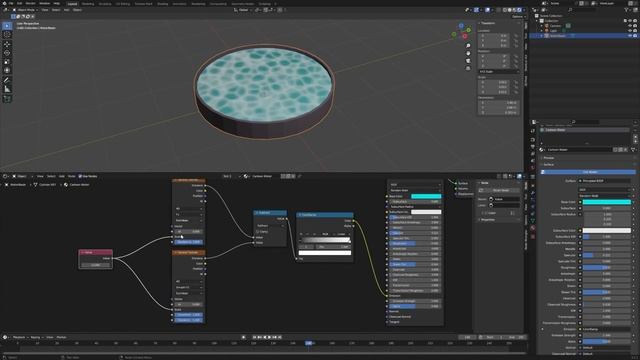The image size is (640, 360).
Task: Jump to timeline end frame
Action: tap(280, 337)
